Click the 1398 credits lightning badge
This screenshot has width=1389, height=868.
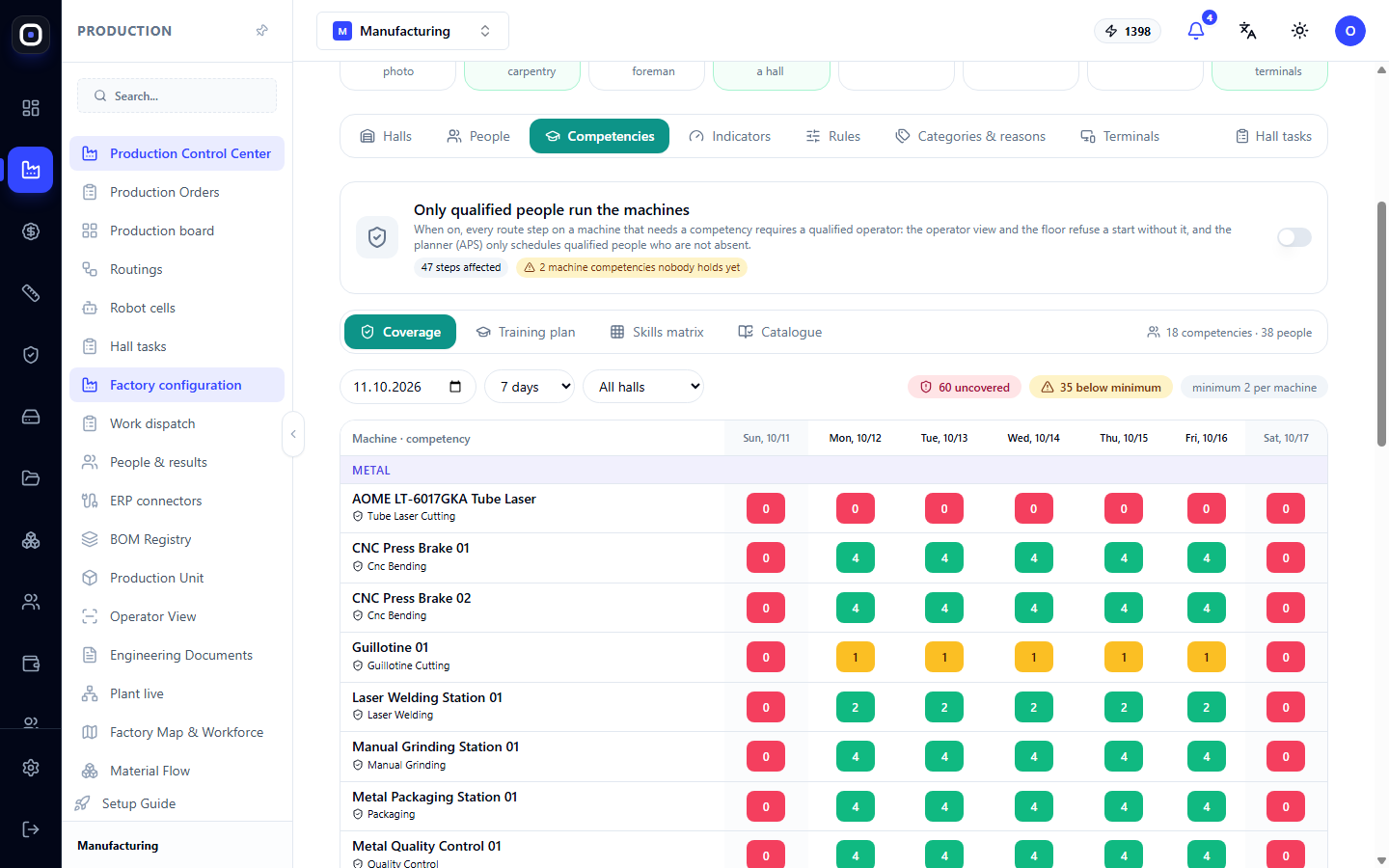click(1128, 31)
